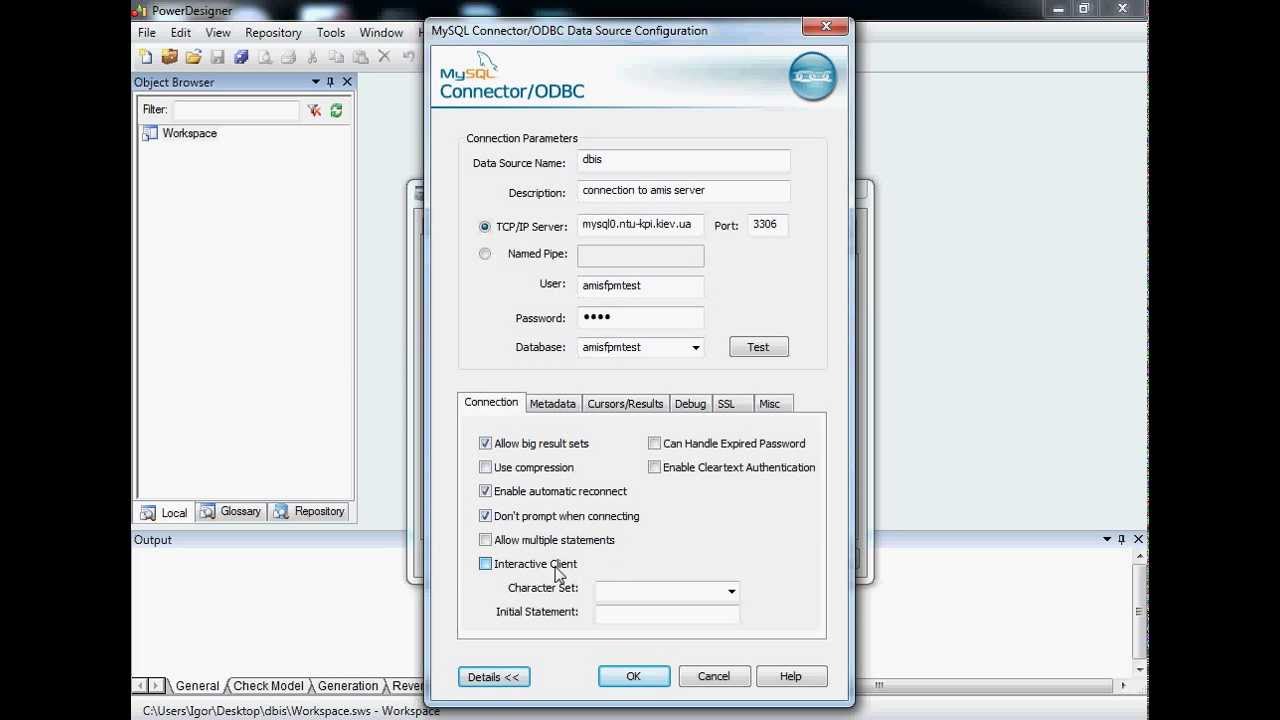Click the Save floppy toolbar icon
The image size is (1280, 720).
click(x=217, y=57)
